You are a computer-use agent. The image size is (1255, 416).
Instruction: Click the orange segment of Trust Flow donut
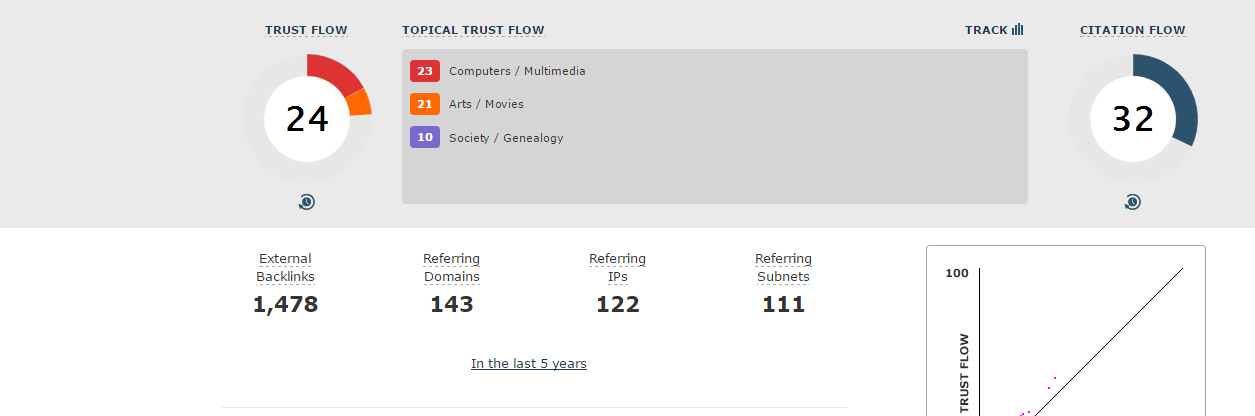(x=361, y=102)
